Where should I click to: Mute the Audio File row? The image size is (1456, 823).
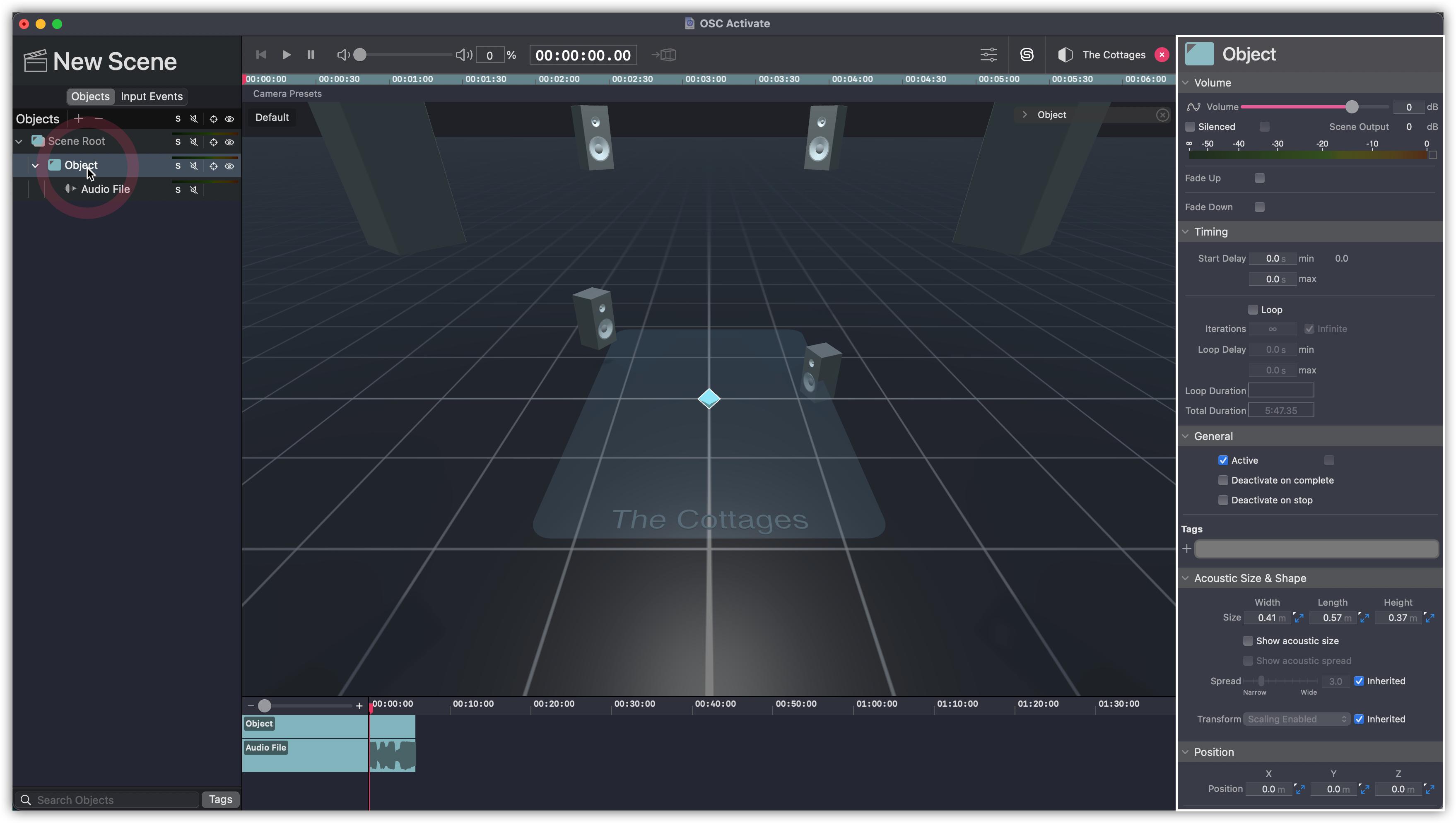[194, 190]
